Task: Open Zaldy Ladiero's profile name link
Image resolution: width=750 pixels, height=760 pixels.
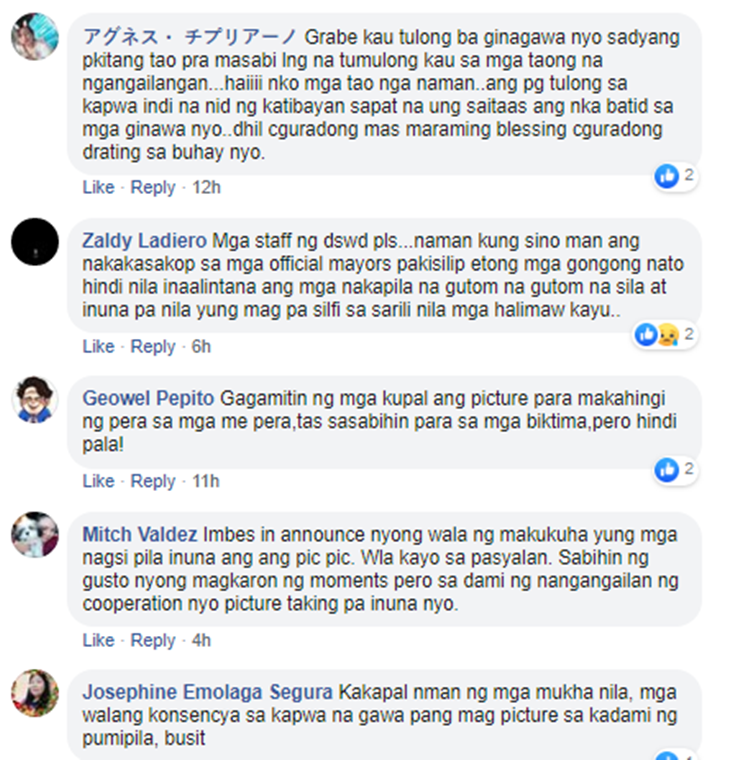Action: (x=144, y=240)
